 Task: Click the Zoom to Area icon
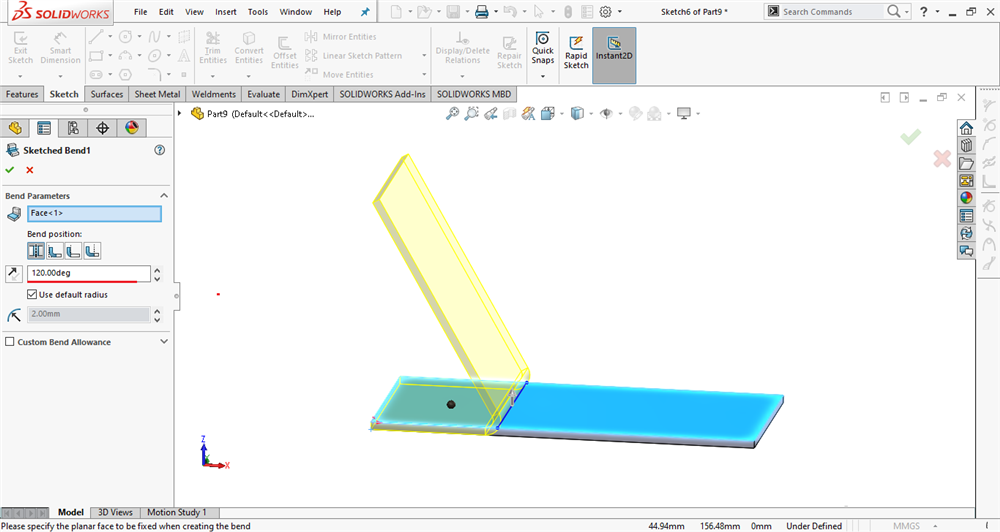click(471, 114)
